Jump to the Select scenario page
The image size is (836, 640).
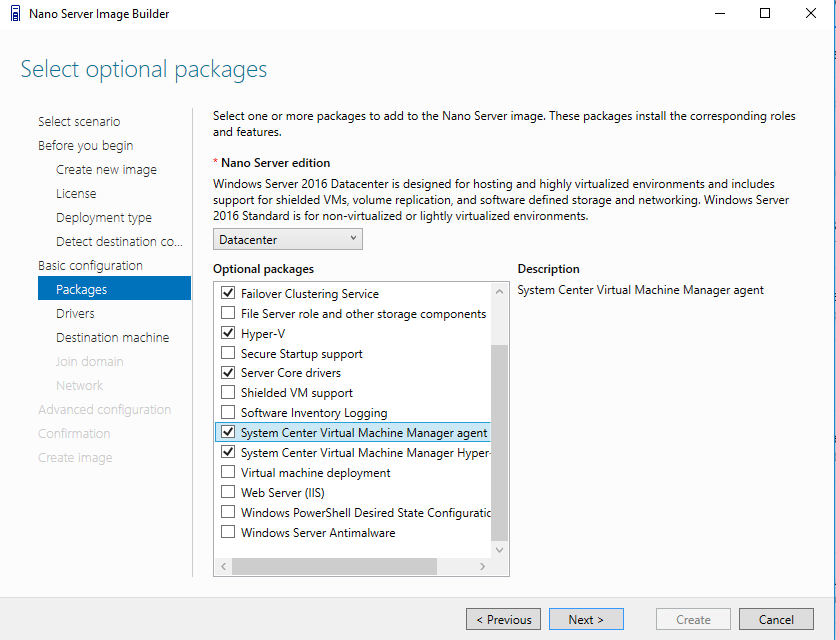79,122
